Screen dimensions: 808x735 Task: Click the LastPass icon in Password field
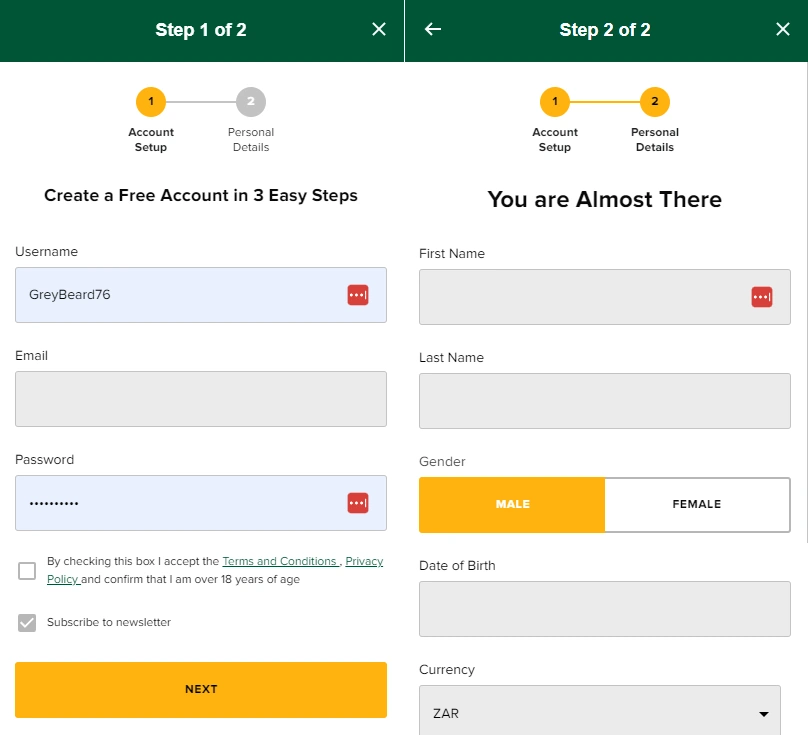tap(358, 503)
